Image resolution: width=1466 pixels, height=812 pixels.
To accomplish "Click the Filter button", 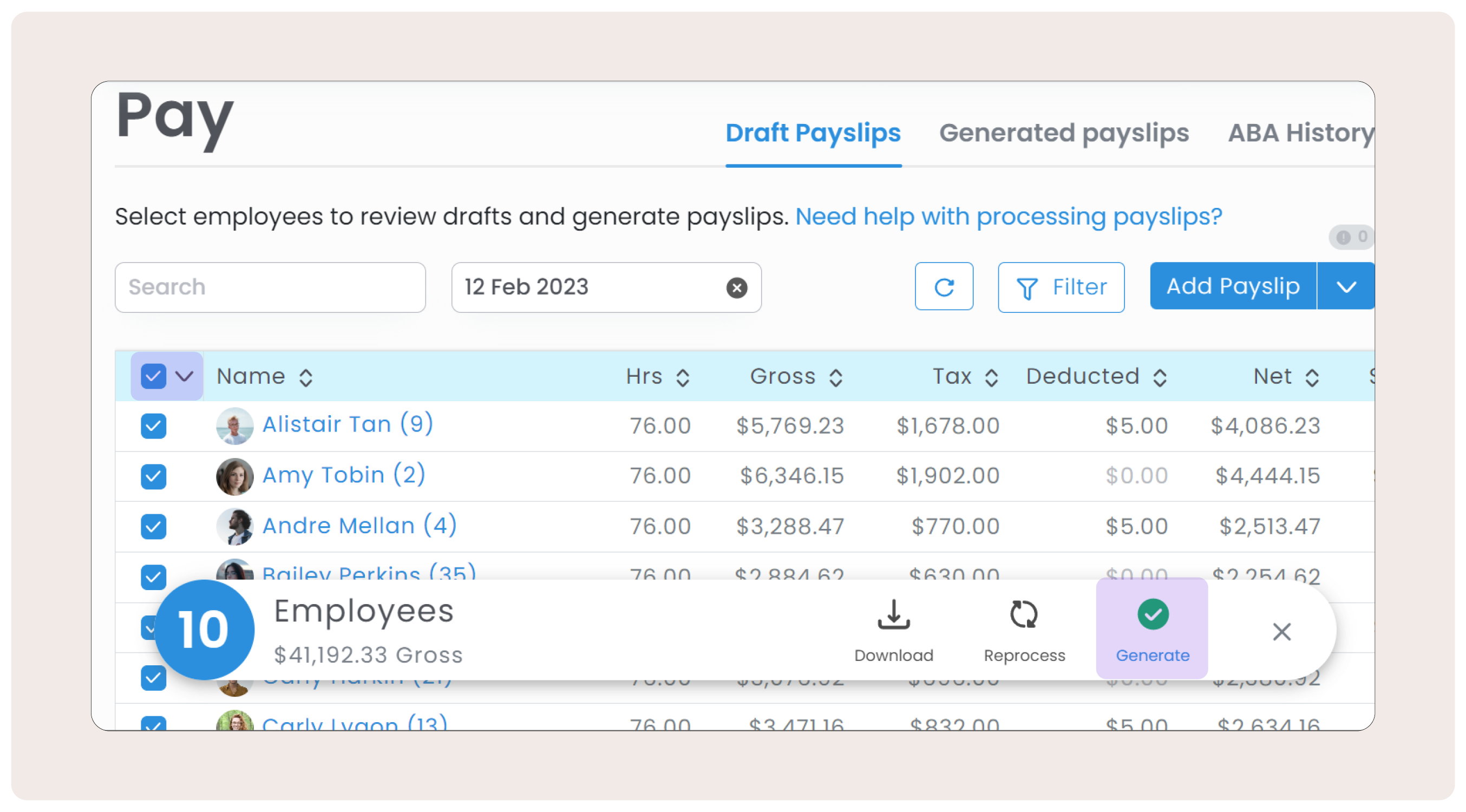I will click(x=1061, y=287).
